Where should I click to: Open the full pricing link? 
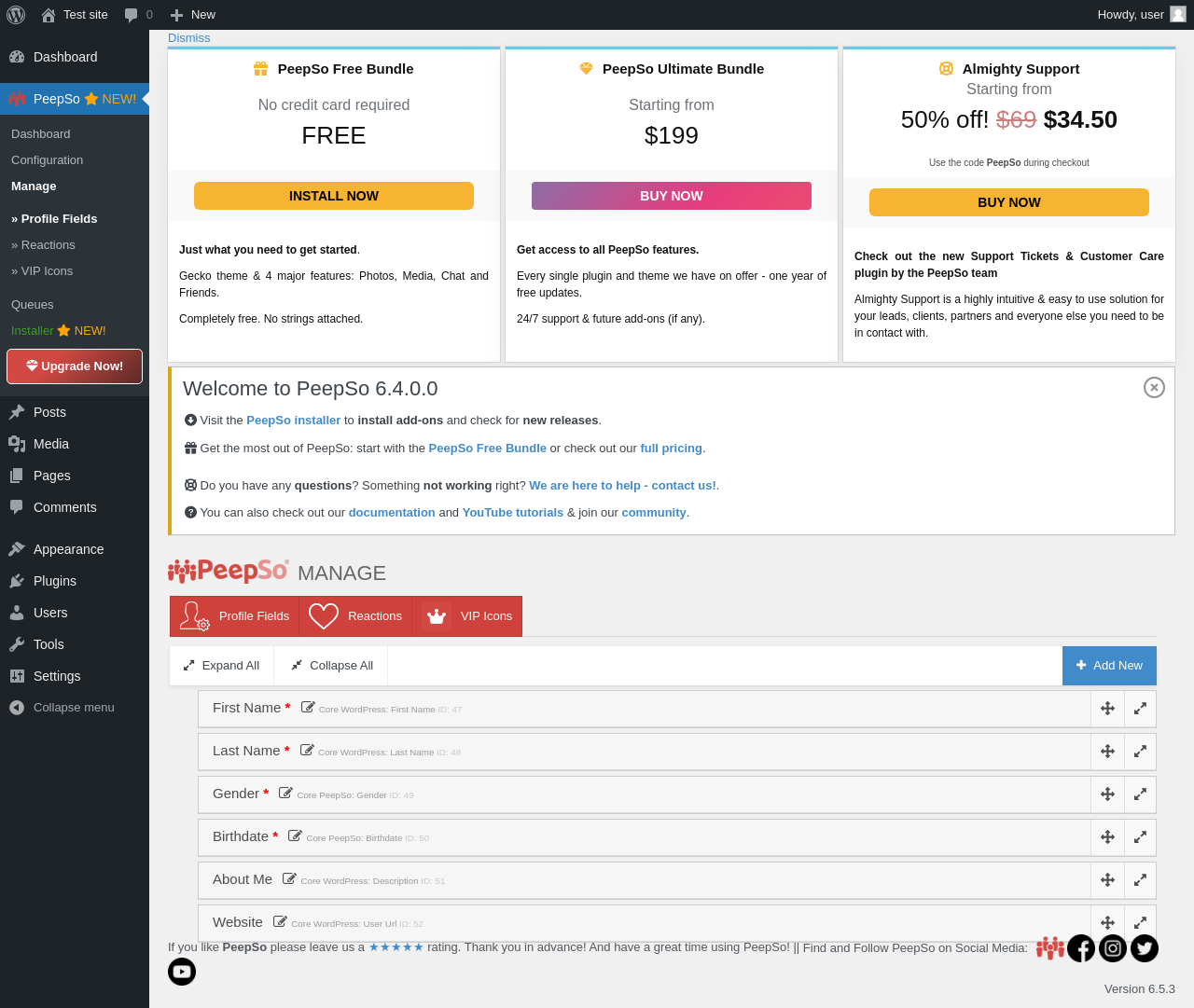tap(672, 449)
